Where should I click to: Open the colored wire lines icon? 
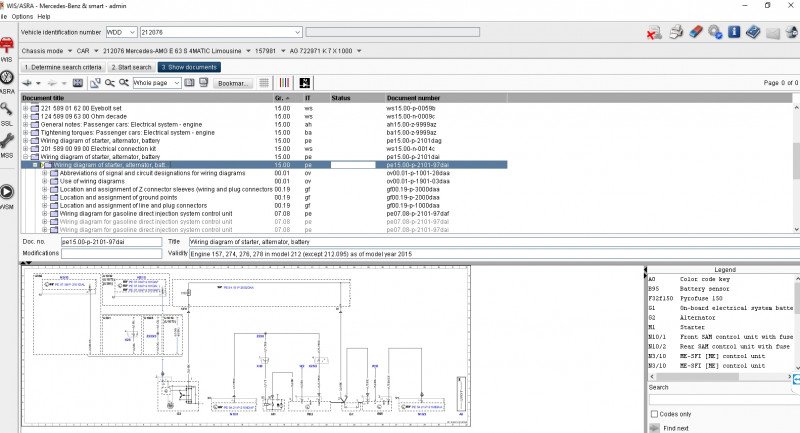tap(284, 83)
